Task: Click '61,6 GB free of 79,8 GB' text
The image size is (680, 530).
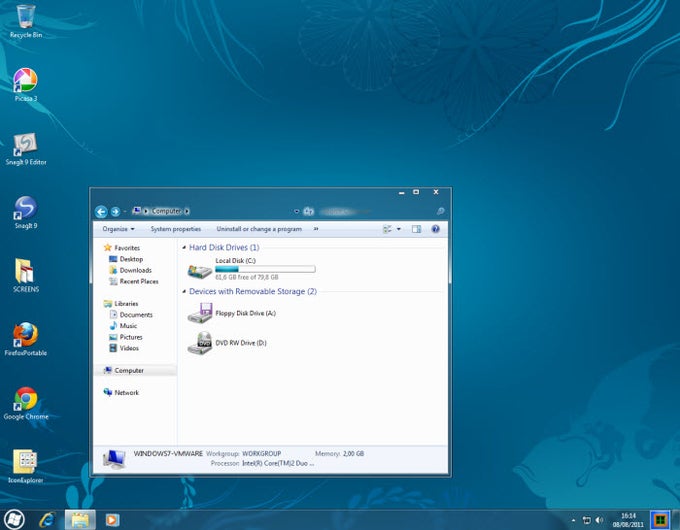Action: tap(246, 277)
